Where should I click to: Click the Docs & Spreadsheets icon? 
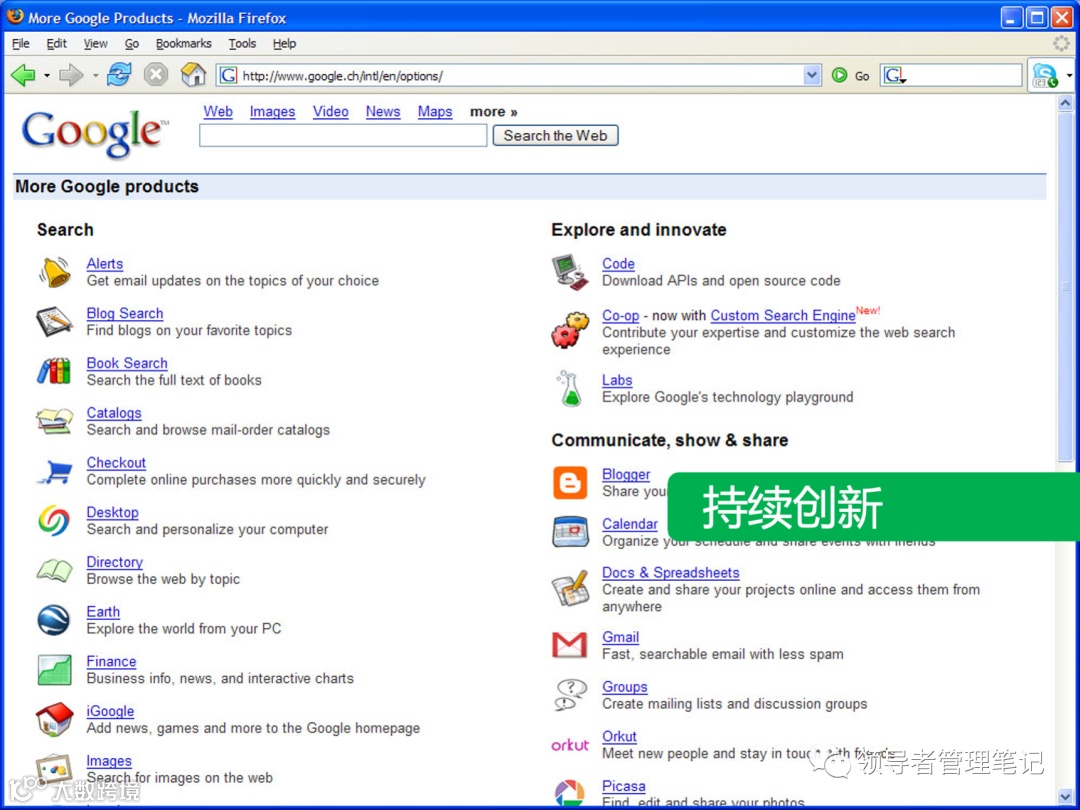coord(570,588)
